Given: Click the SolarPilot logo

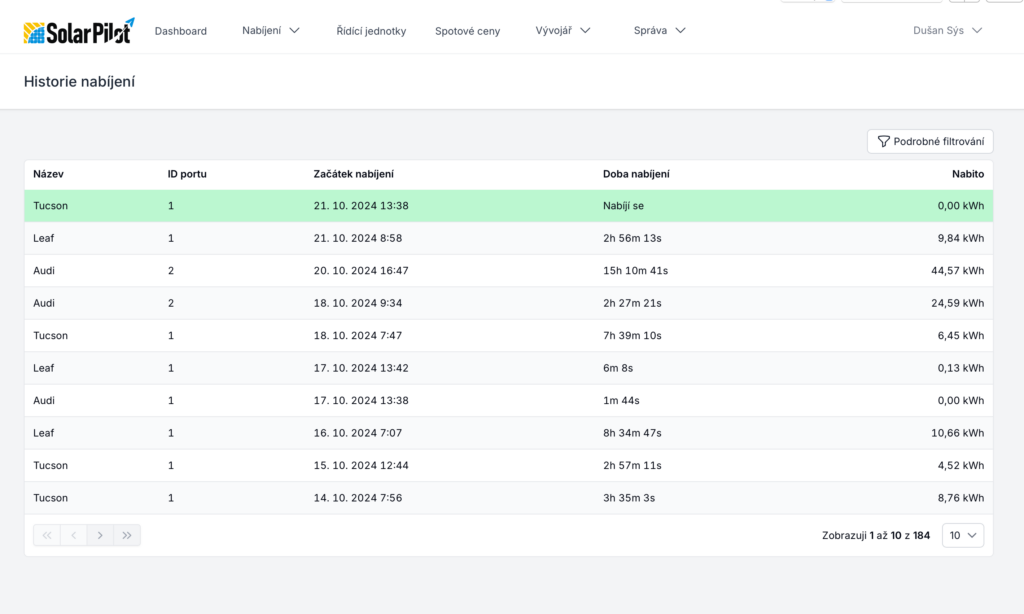Looking at the screenshot, I should (x=78, y=31).
